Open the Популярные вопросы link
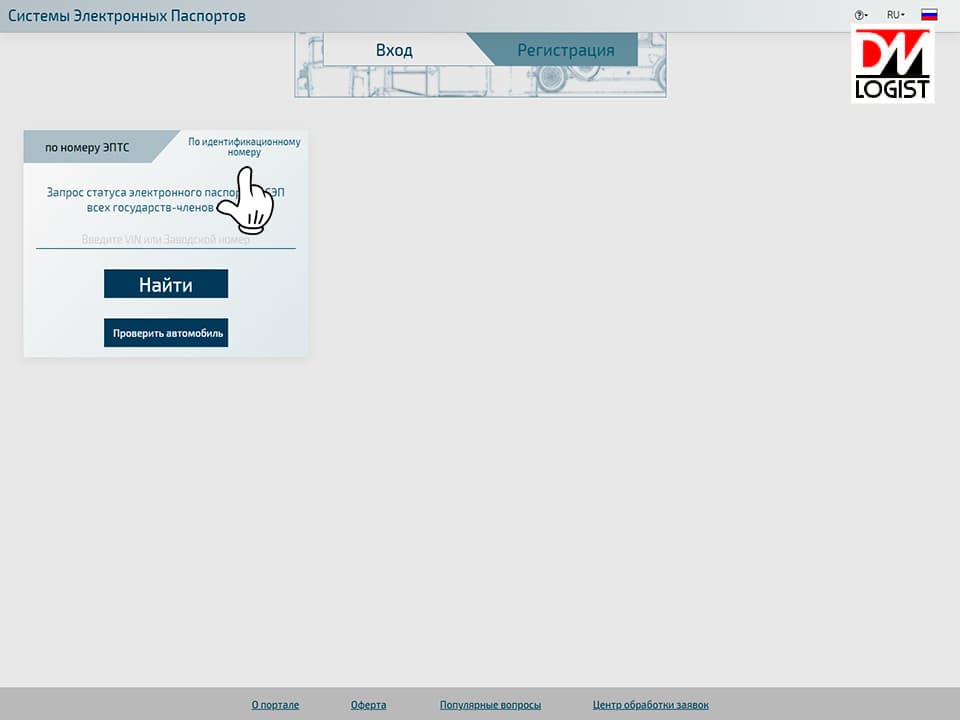This screenshot has height=720, width=960. 490,705
